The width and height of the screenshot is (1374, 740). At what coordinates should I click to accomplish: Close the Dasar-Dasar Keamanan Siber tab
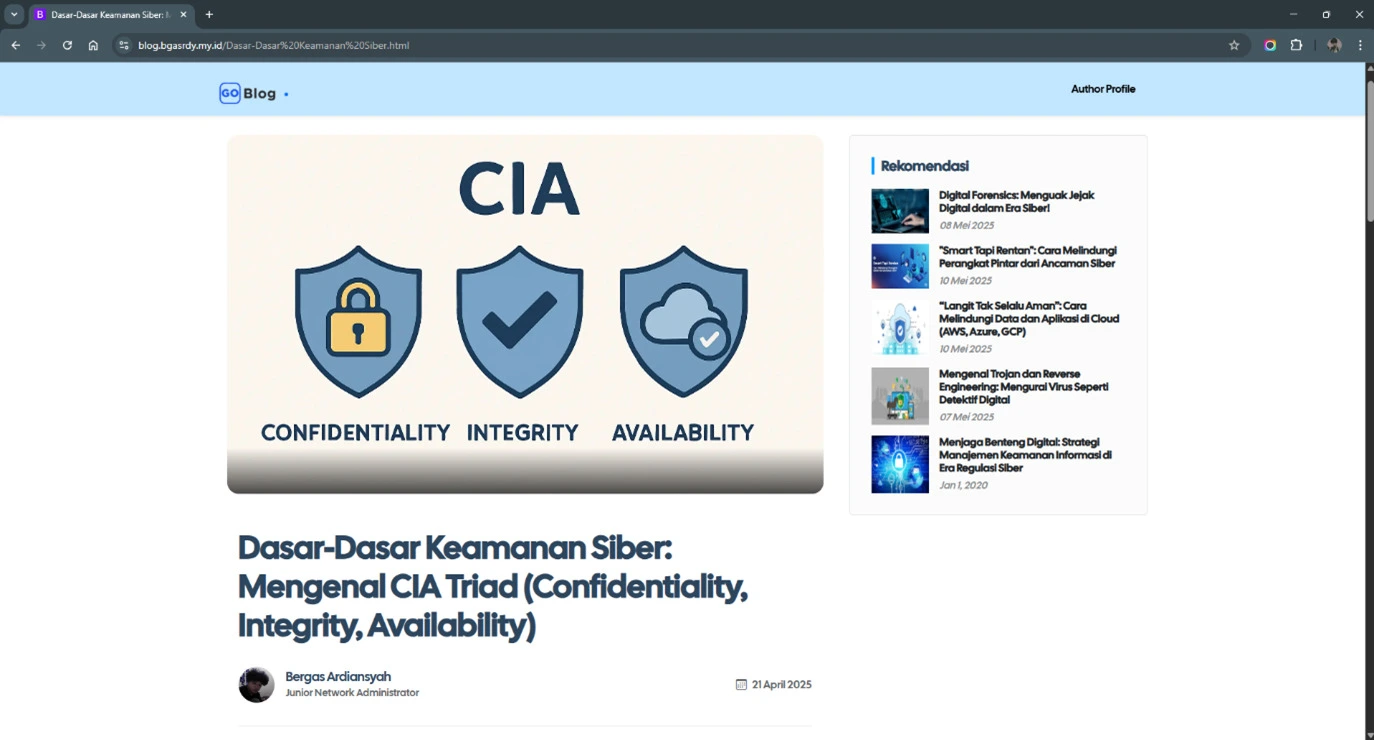click(183, 15)
